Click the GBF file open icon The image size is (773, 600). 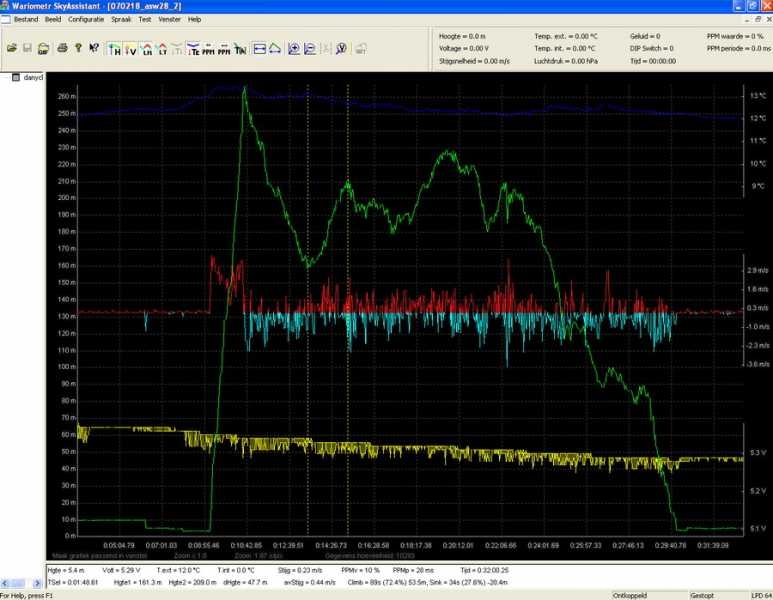(43, 48)
